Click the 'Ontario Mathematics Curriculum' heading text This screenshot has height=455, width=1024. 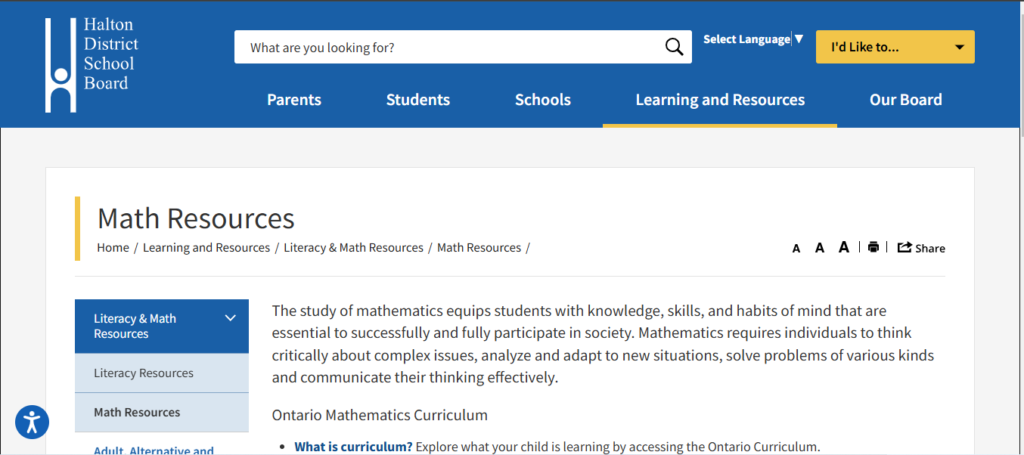pyautogui.click(x=379, y=415)
